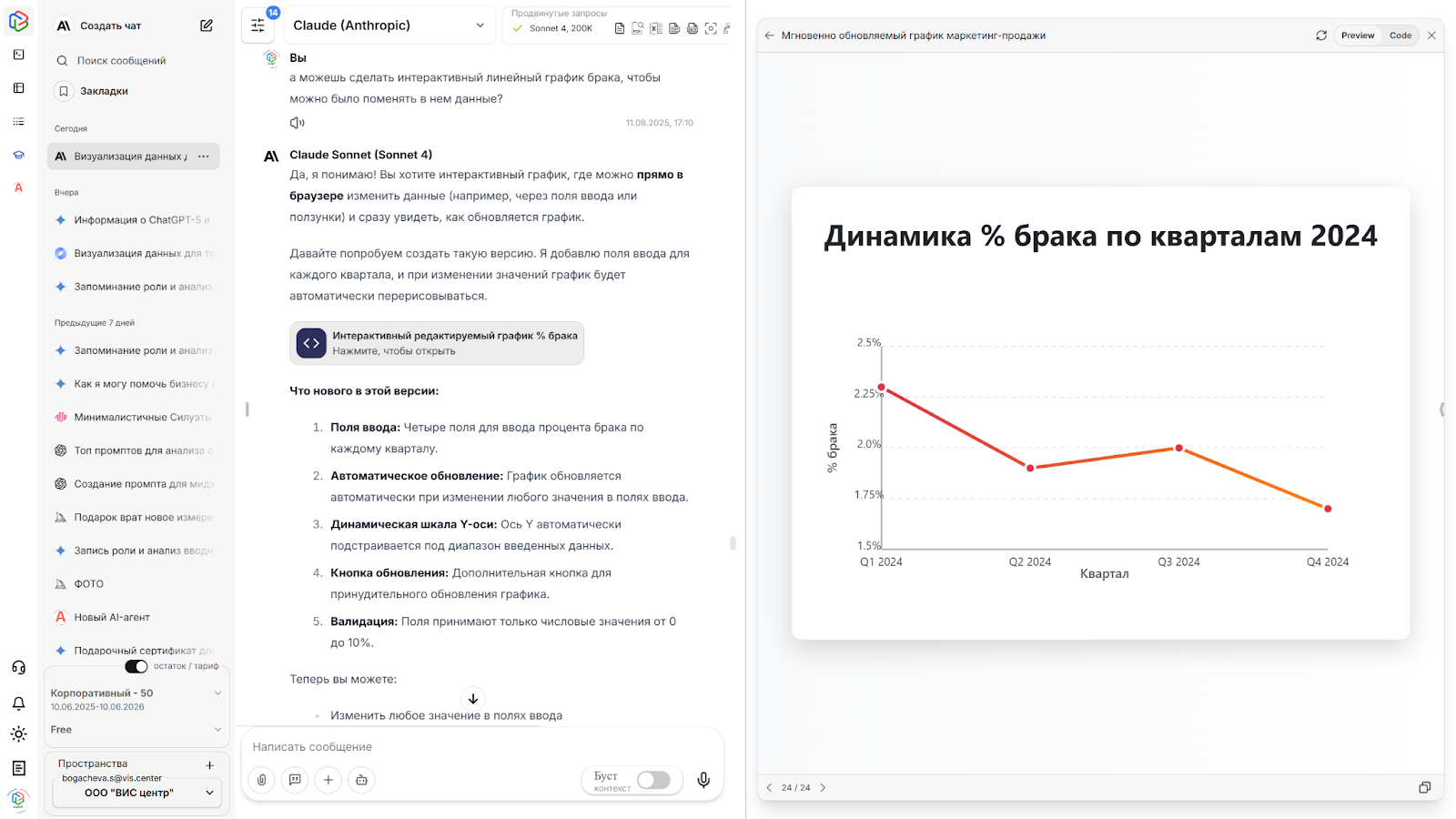The width and height of the screenshot is (1456, 819).
Task: Open the Закладки bookmarks item
Action: point(104,91)
